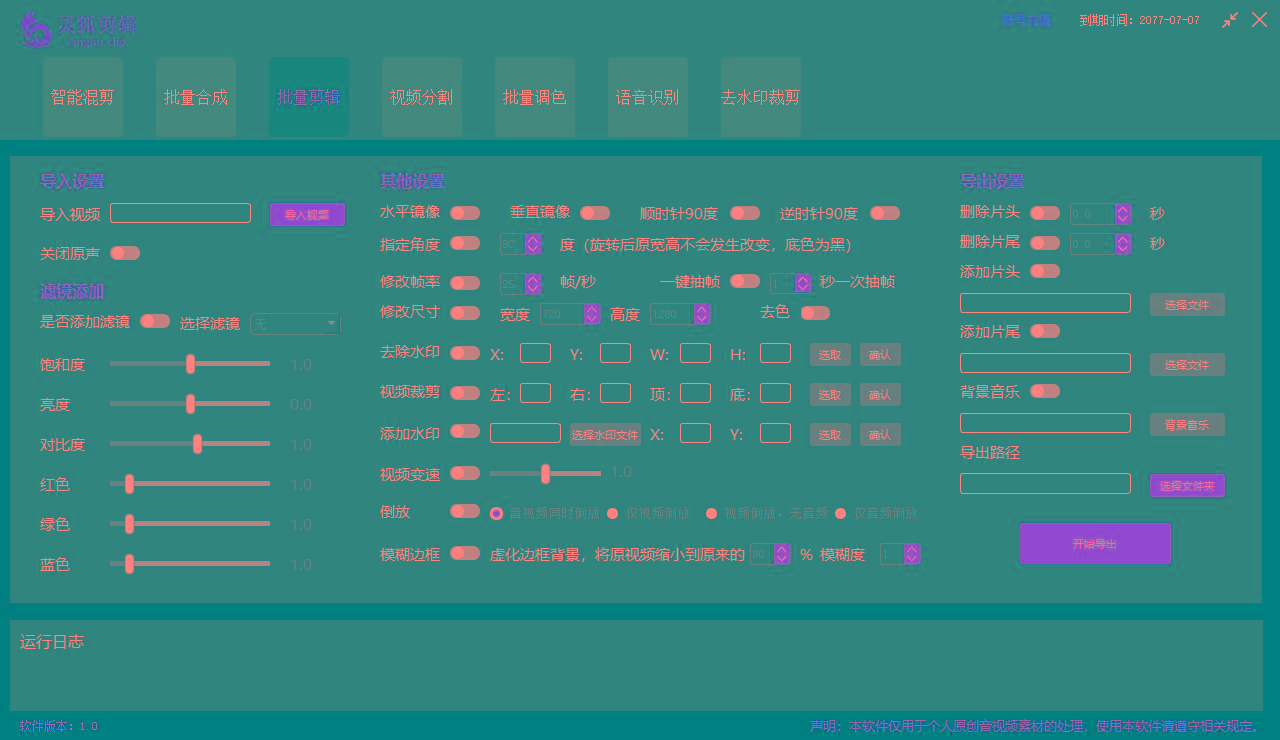Toggle the 关闭原声 mute switch
This screenshot has height=740, width=1280.
125,253
